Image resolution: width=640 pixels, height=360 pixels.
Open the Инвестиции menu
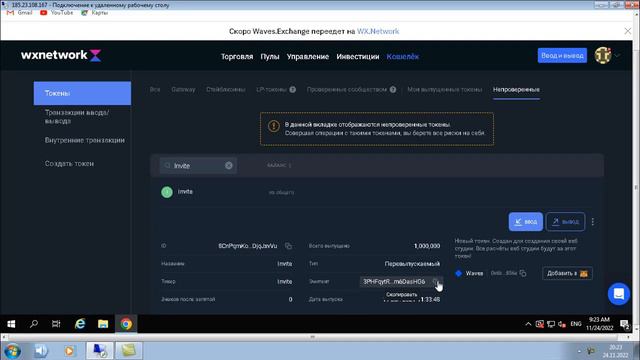coord(358,57)
